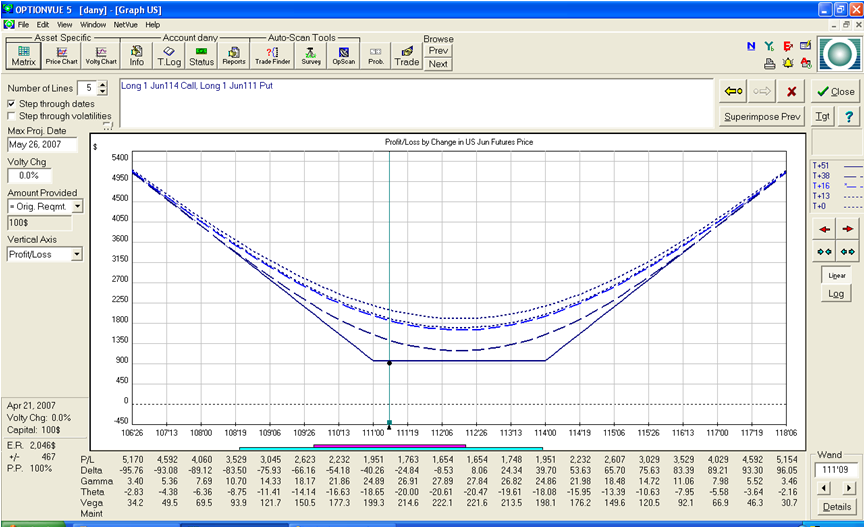
Task: Click the Browse Next button
Action: pos(438,64)
